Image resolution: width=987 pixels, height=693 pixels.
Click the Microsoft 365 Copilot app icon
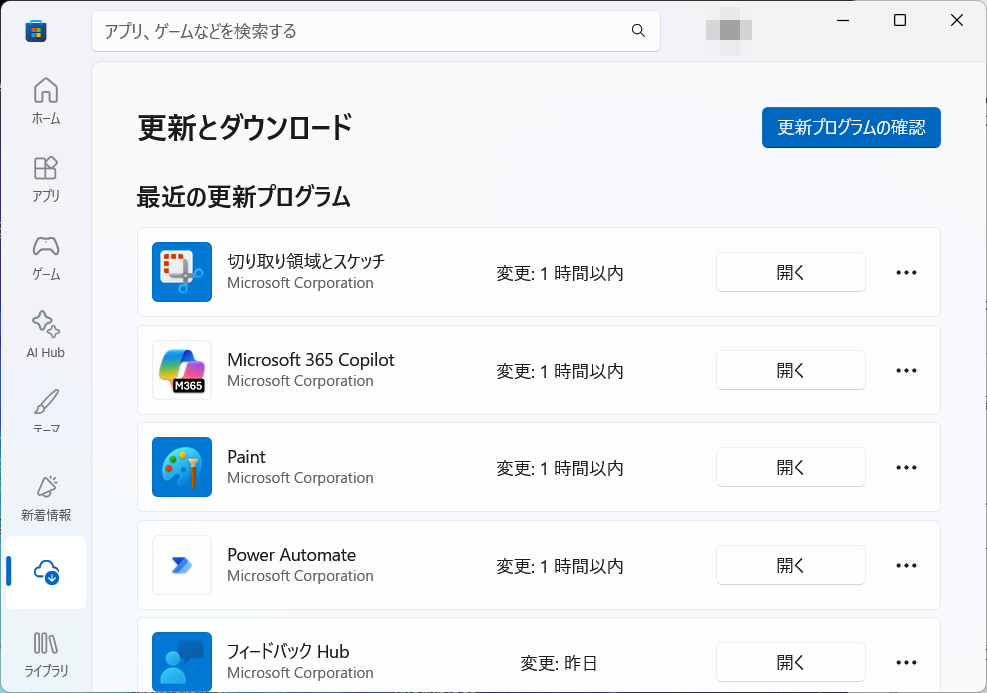[182, 370]
